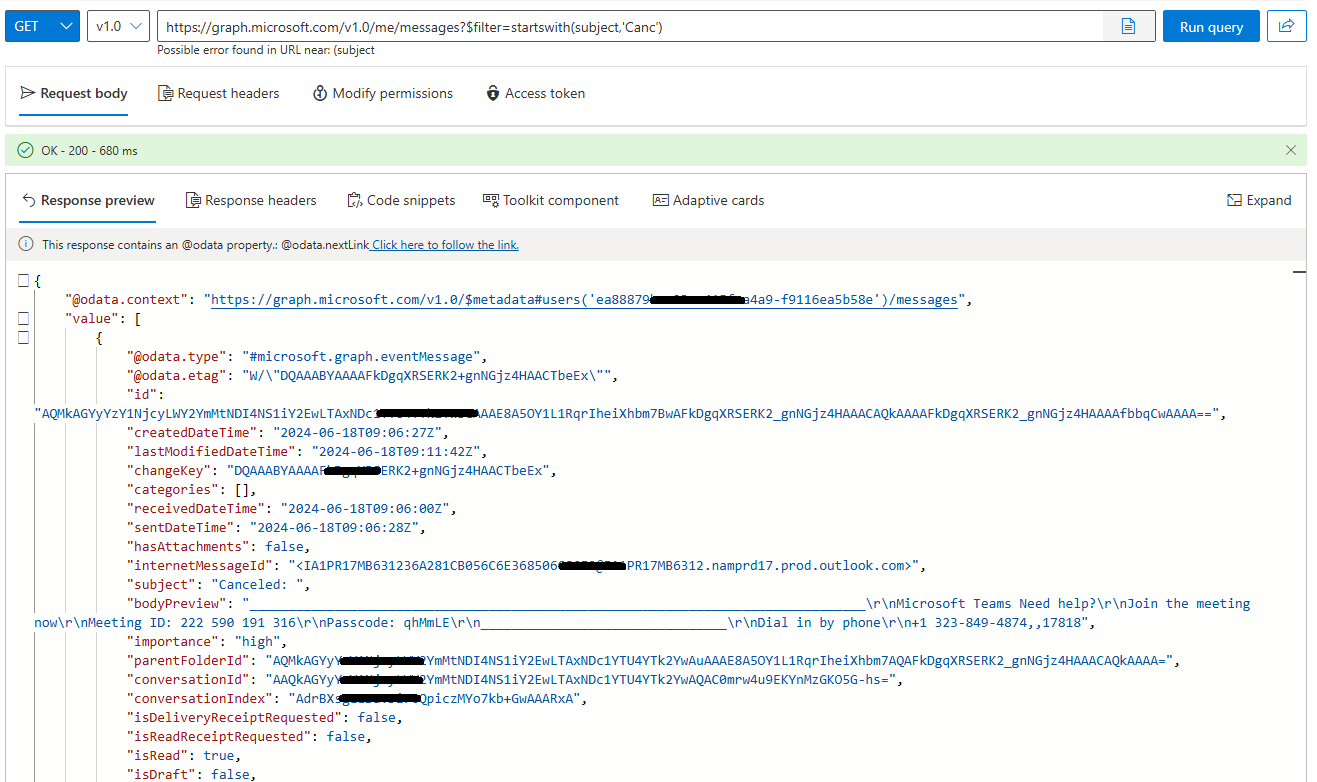
Task: Click 'Possible error found in URL' warning text
Action: (x=266, y=50)
